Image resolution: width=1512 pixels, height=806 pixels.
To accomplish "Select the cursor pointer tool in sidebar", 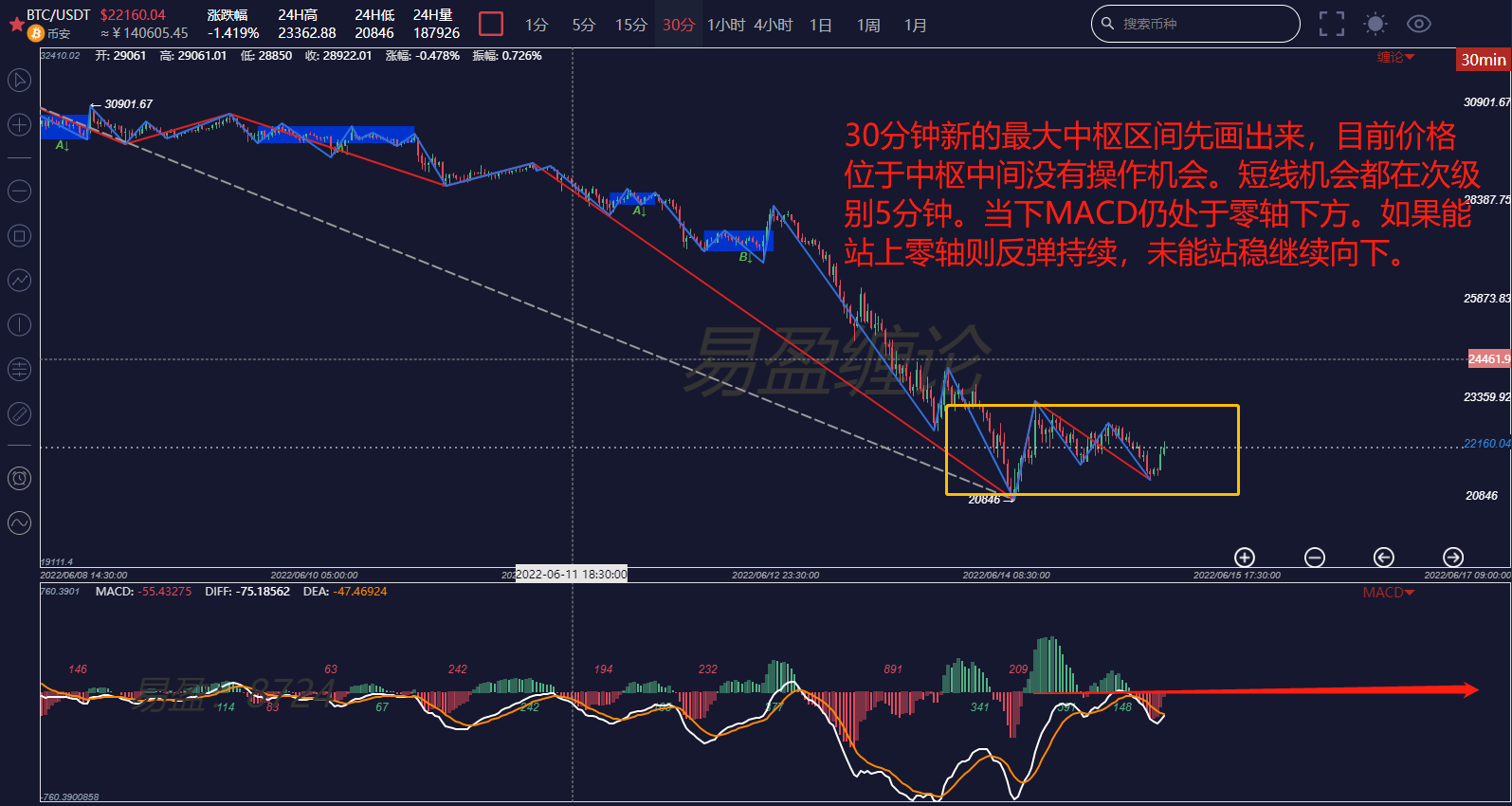I will coord(19,80).
